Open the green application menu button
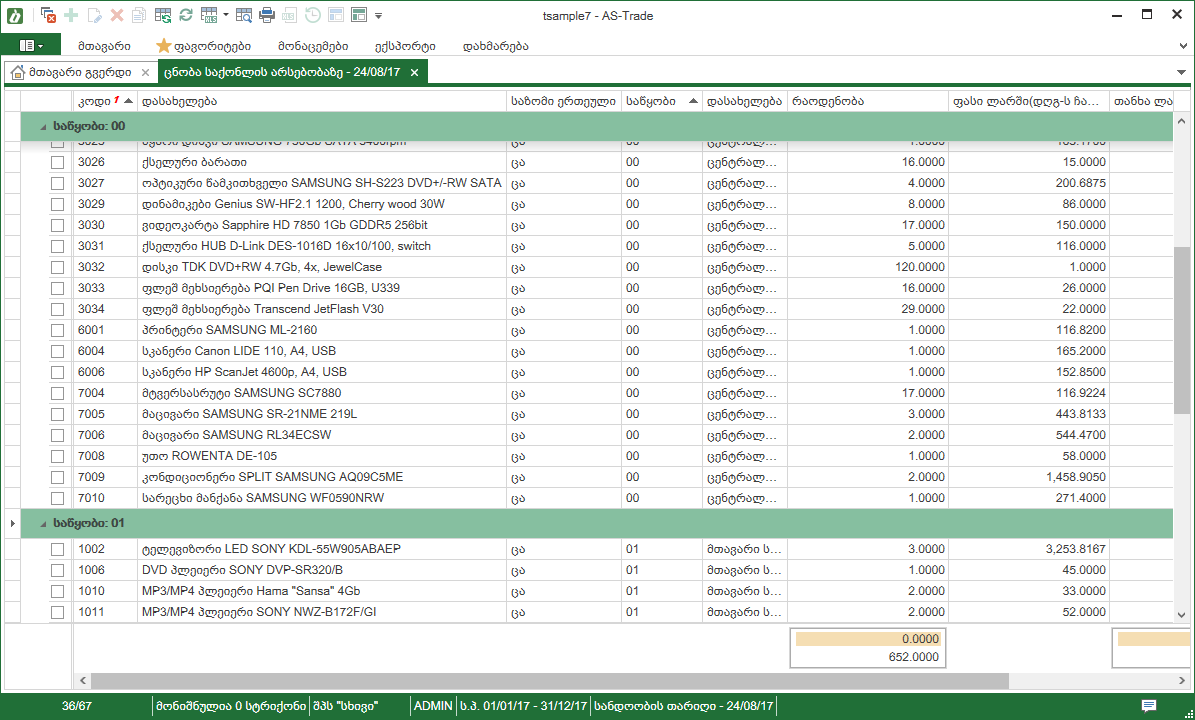 coord(31,46)
